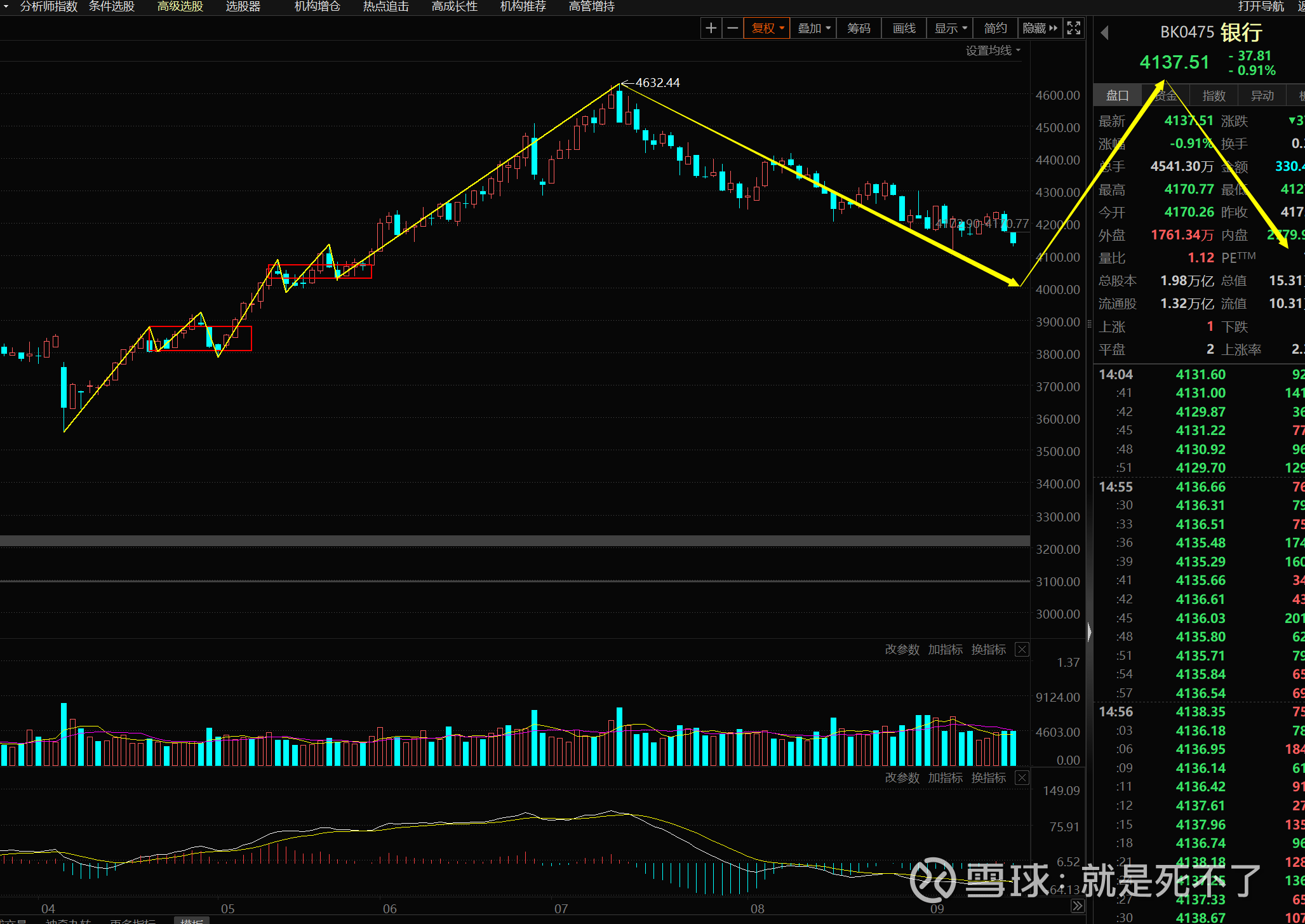This screenshot has width=1305, height=924.
Task: Toggle 简约 simple view mode
Action: pos(995,28)
